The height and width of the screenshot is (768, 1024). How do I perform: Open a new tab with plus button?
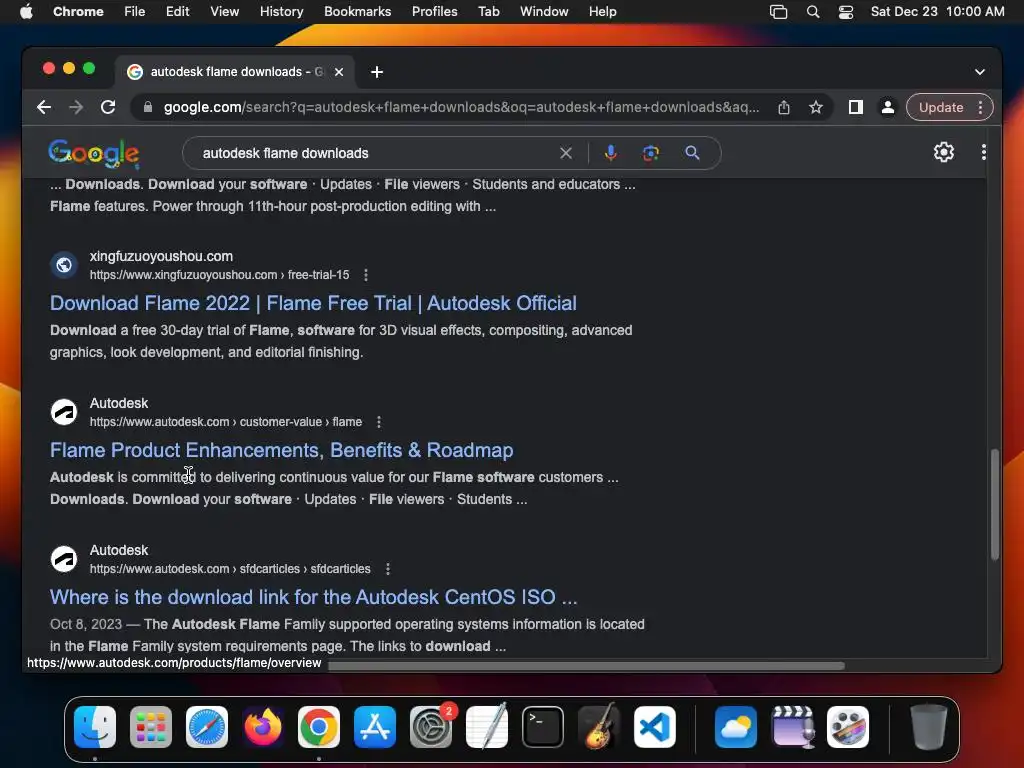377,72
